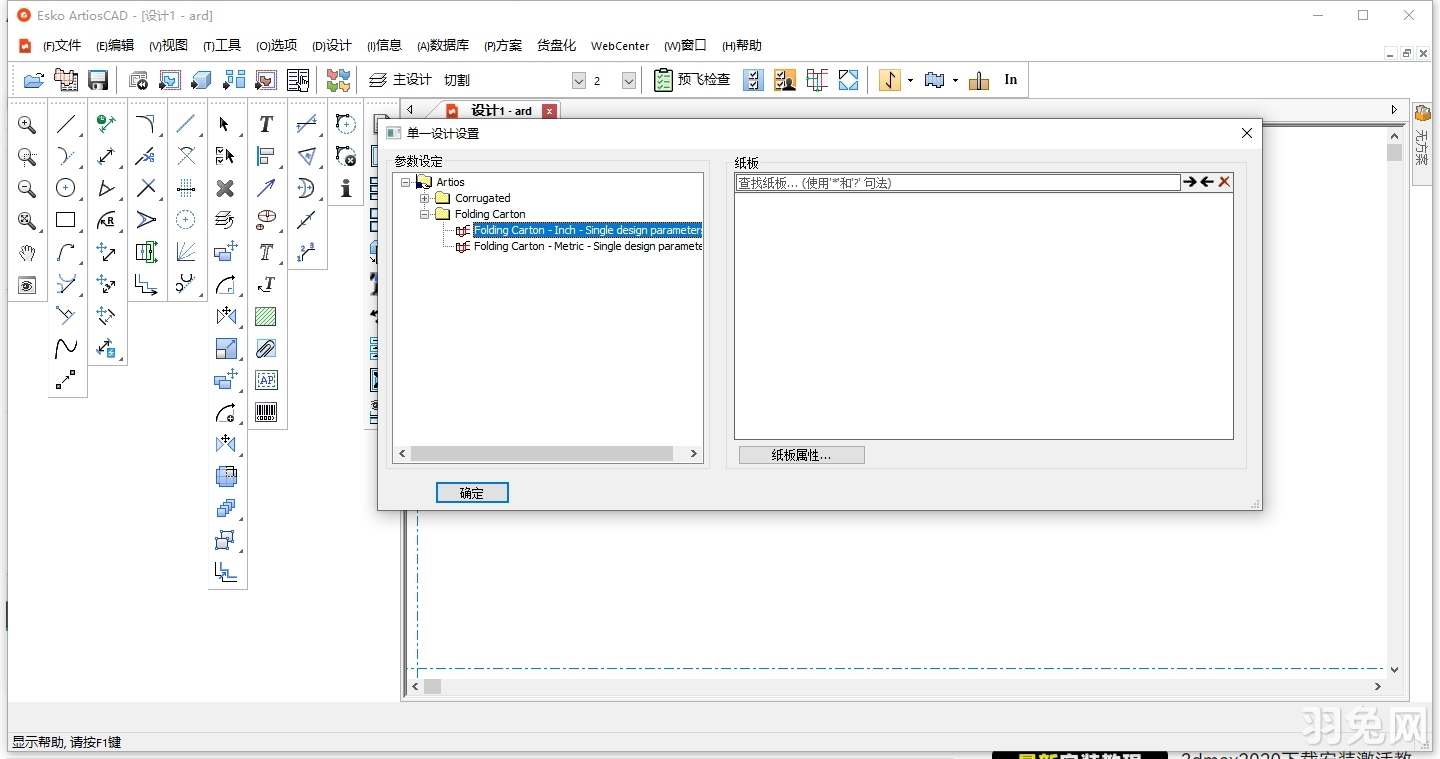
Task: Select the Line drawing tool
Action: click(67, 124)
